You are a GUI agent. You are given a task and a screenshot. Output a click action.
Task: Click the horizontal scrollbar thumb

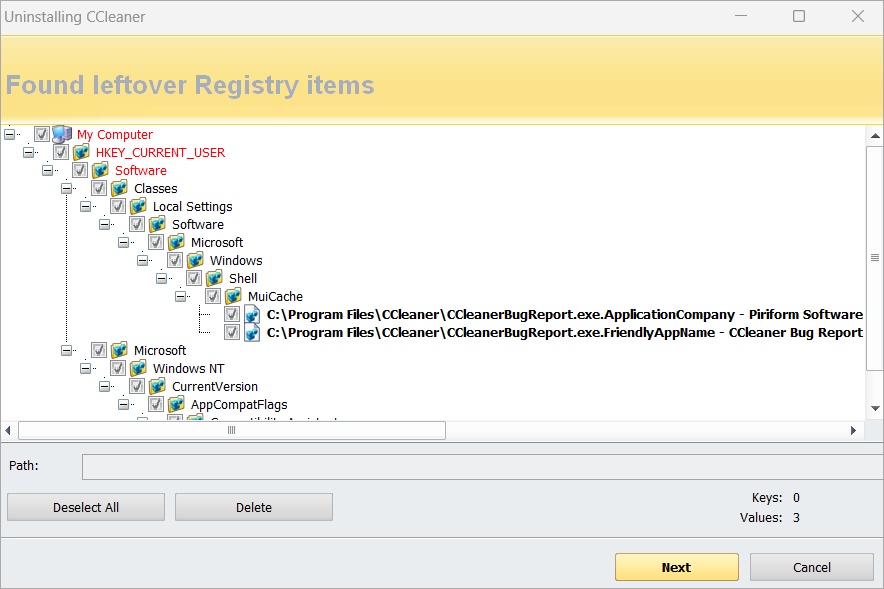point(232,431)
